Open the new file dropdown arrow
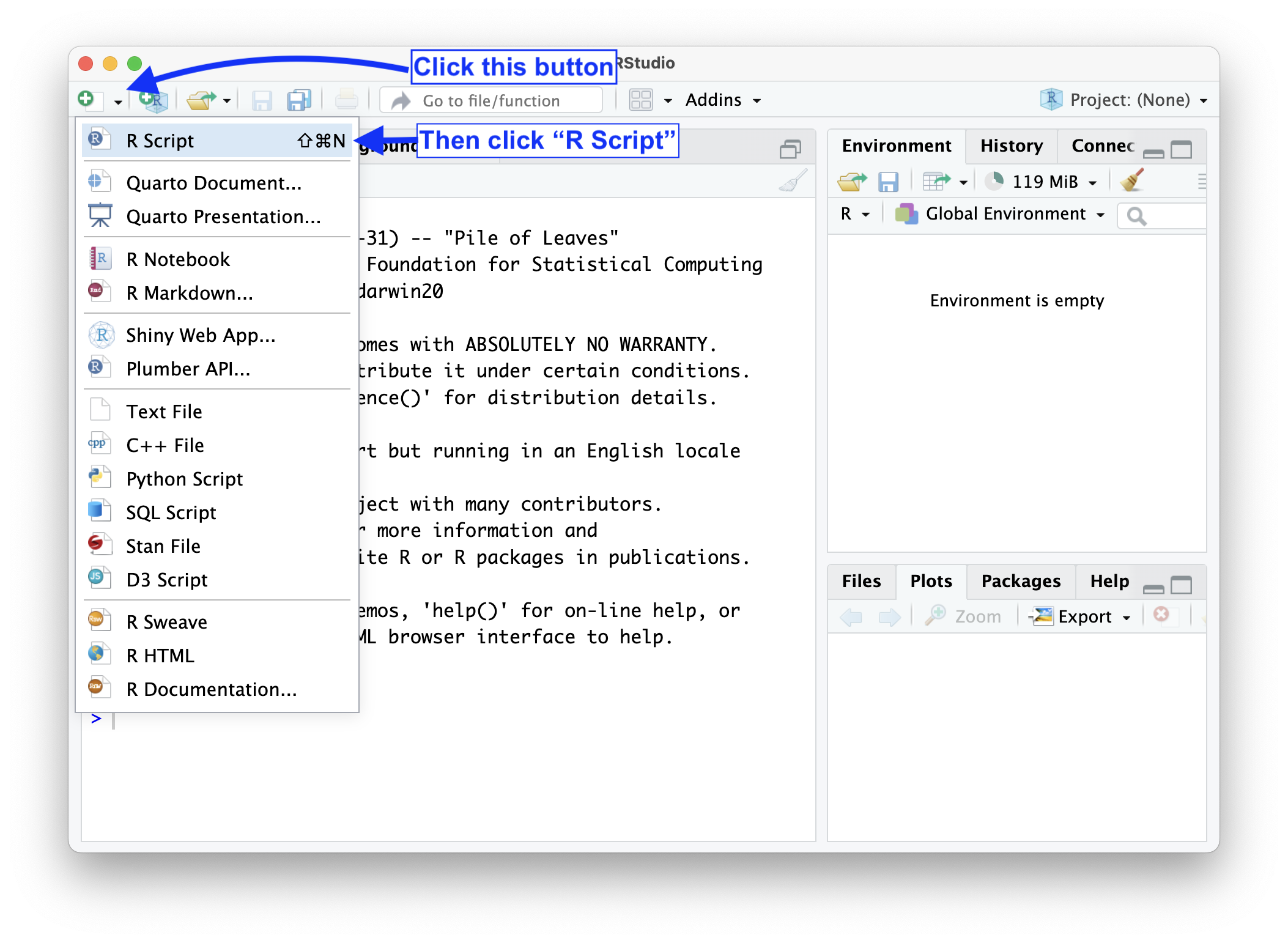Viewport: 1288px width, 943px height. tap(117, 102)
